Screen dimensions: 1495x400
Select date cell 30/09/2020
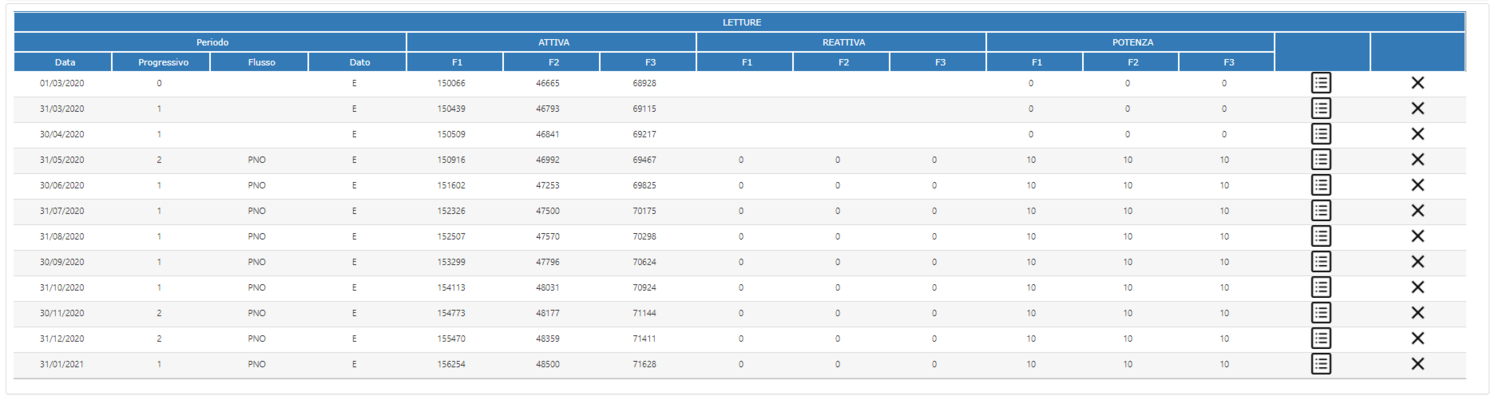pos(62,262)
